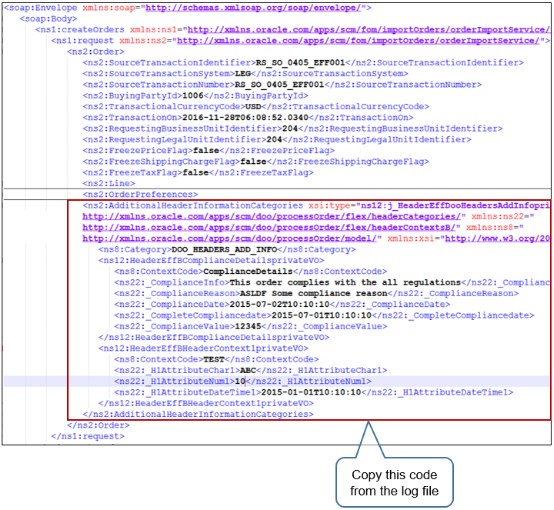The image size is (554, 510).
Task: Click closing HeaderEffBComplianceDetailsprivateVO tag
Action: [214, 337]
